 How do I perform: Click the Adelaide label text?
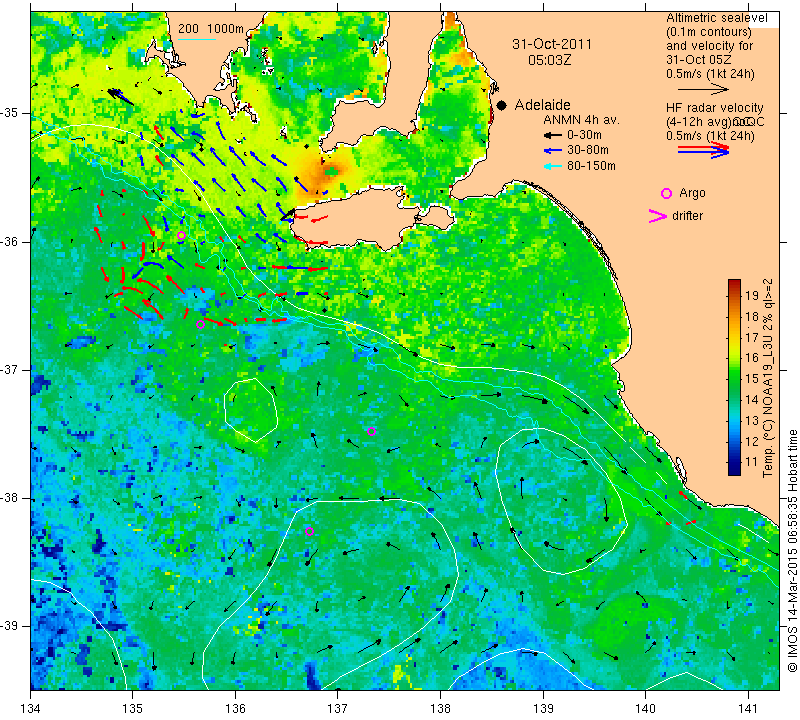coord(542,105)
